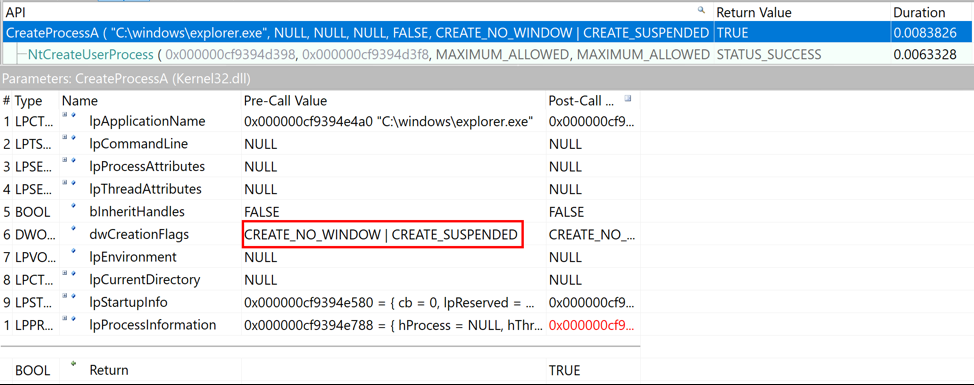Click the BOOL type cell in the Return row
The height and width of the screenshot is (385, 974).
pos(32,371)
